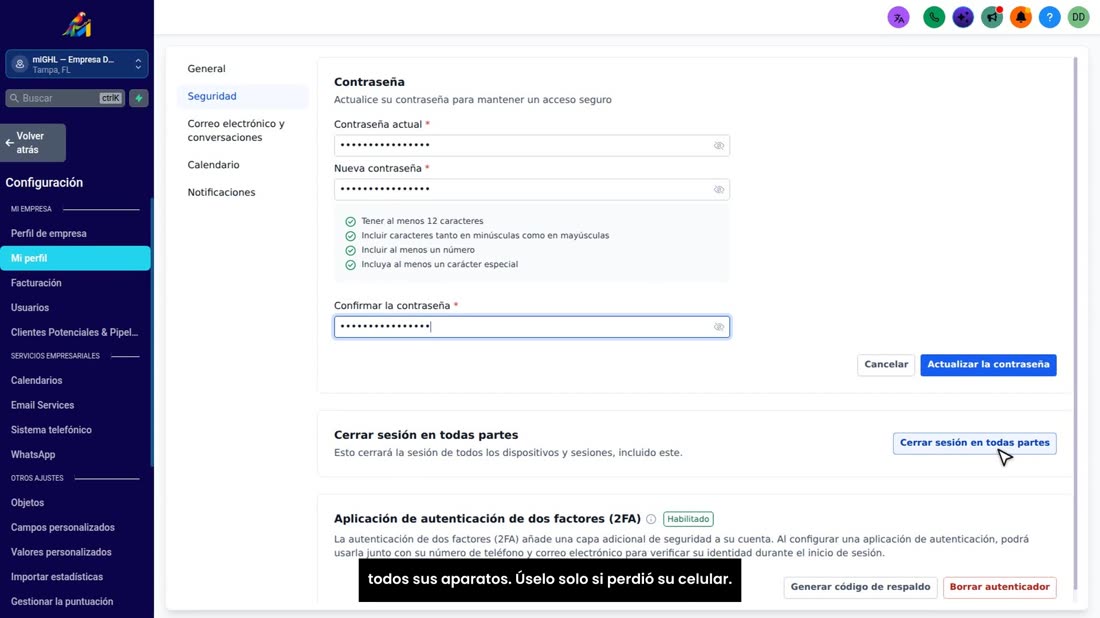
Task: Show the confirm password with eye icon
Action: (718, 327)
